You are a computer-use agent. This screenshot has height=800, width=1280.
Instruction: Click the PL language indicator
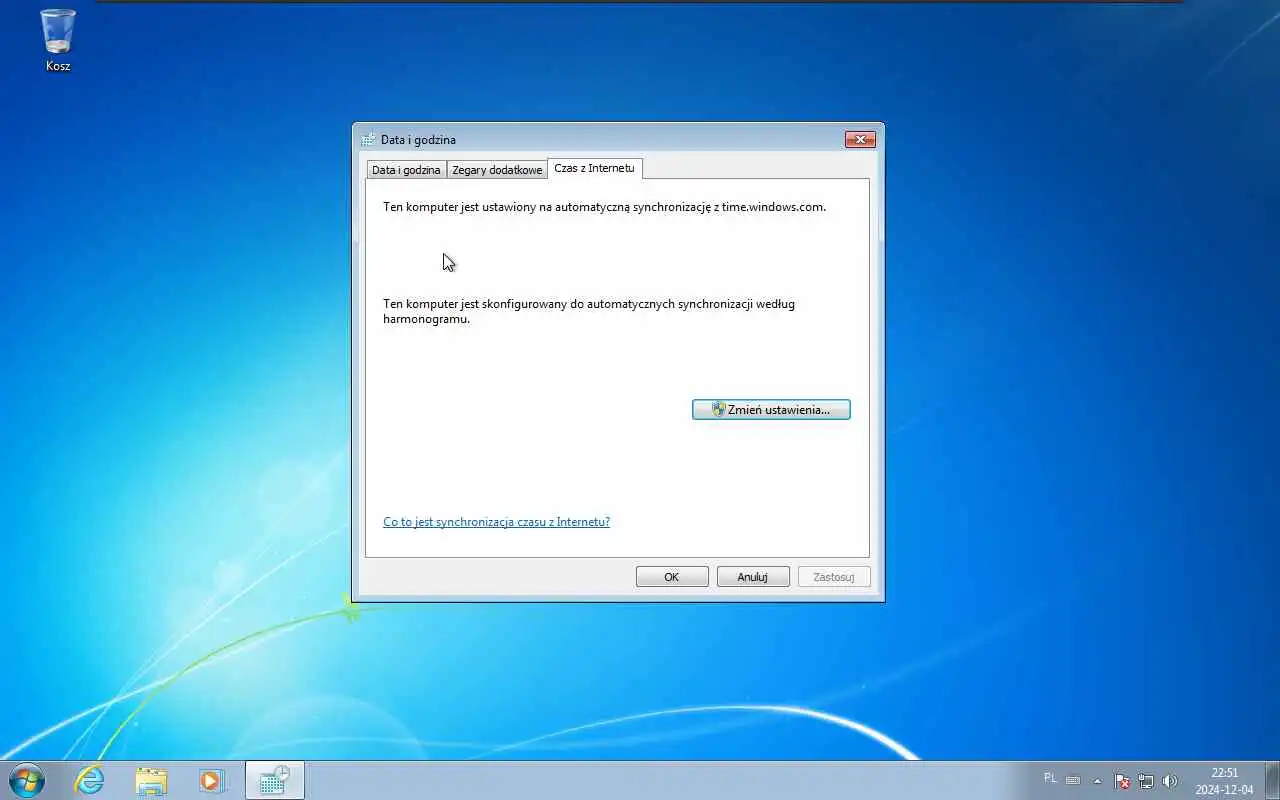click(x=1050, y=778)
